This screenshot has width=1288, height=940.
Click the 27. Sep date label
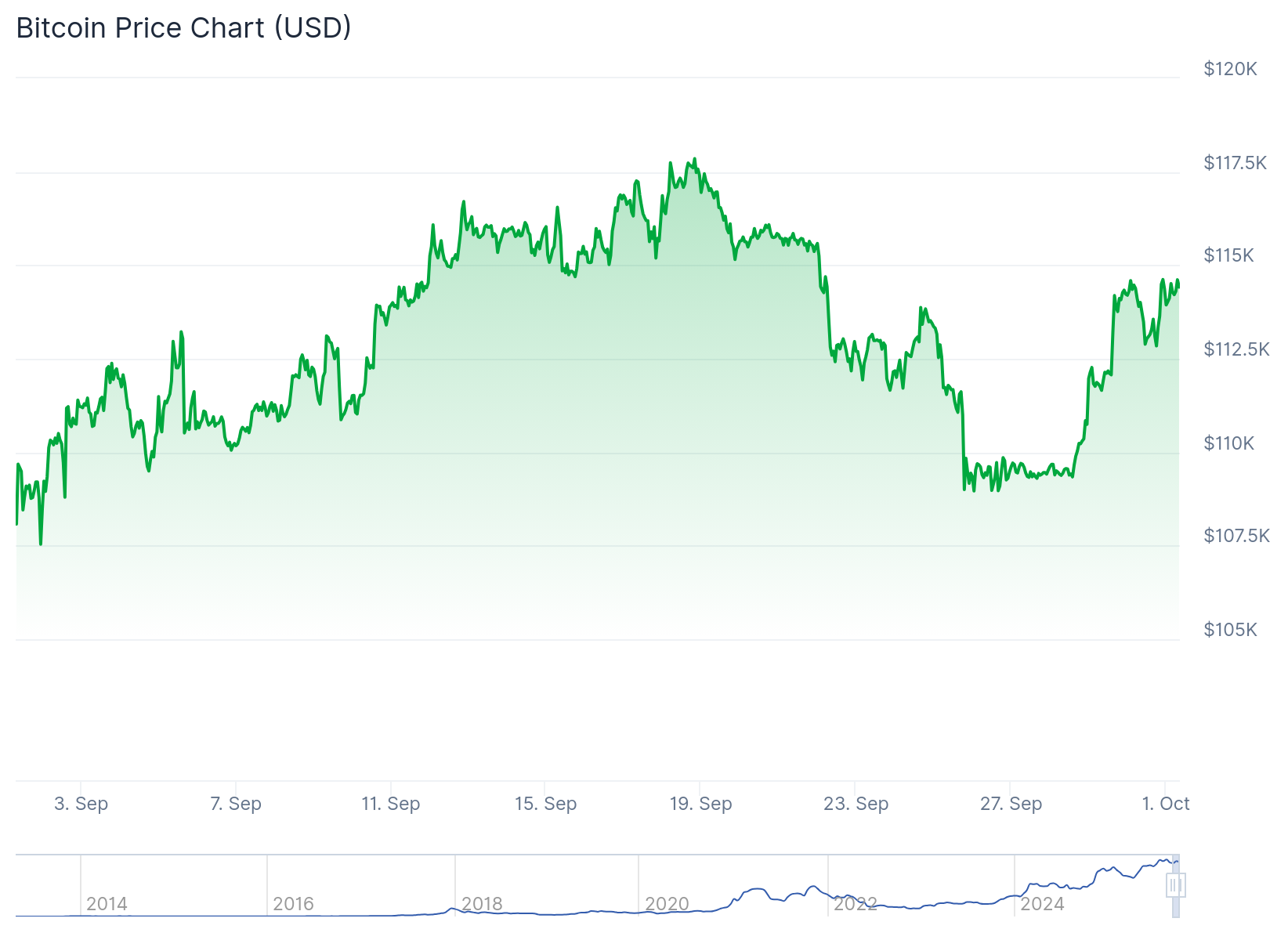pos(1011,804)
